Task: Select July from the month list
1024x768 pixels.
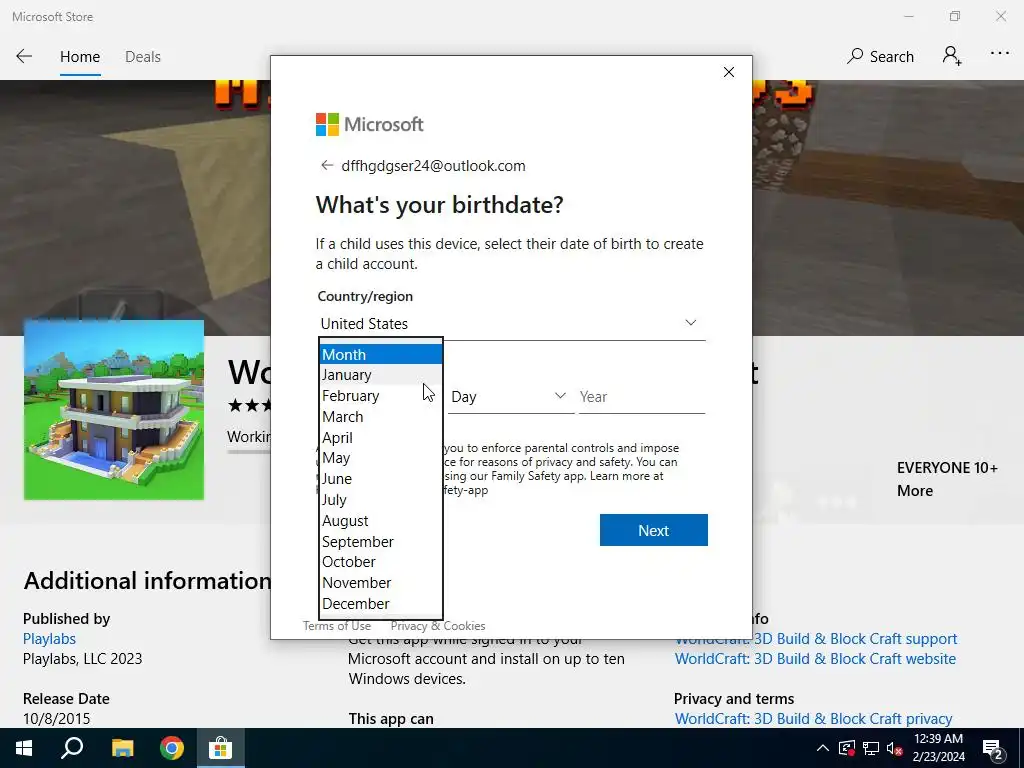Action: click(381, 500)
